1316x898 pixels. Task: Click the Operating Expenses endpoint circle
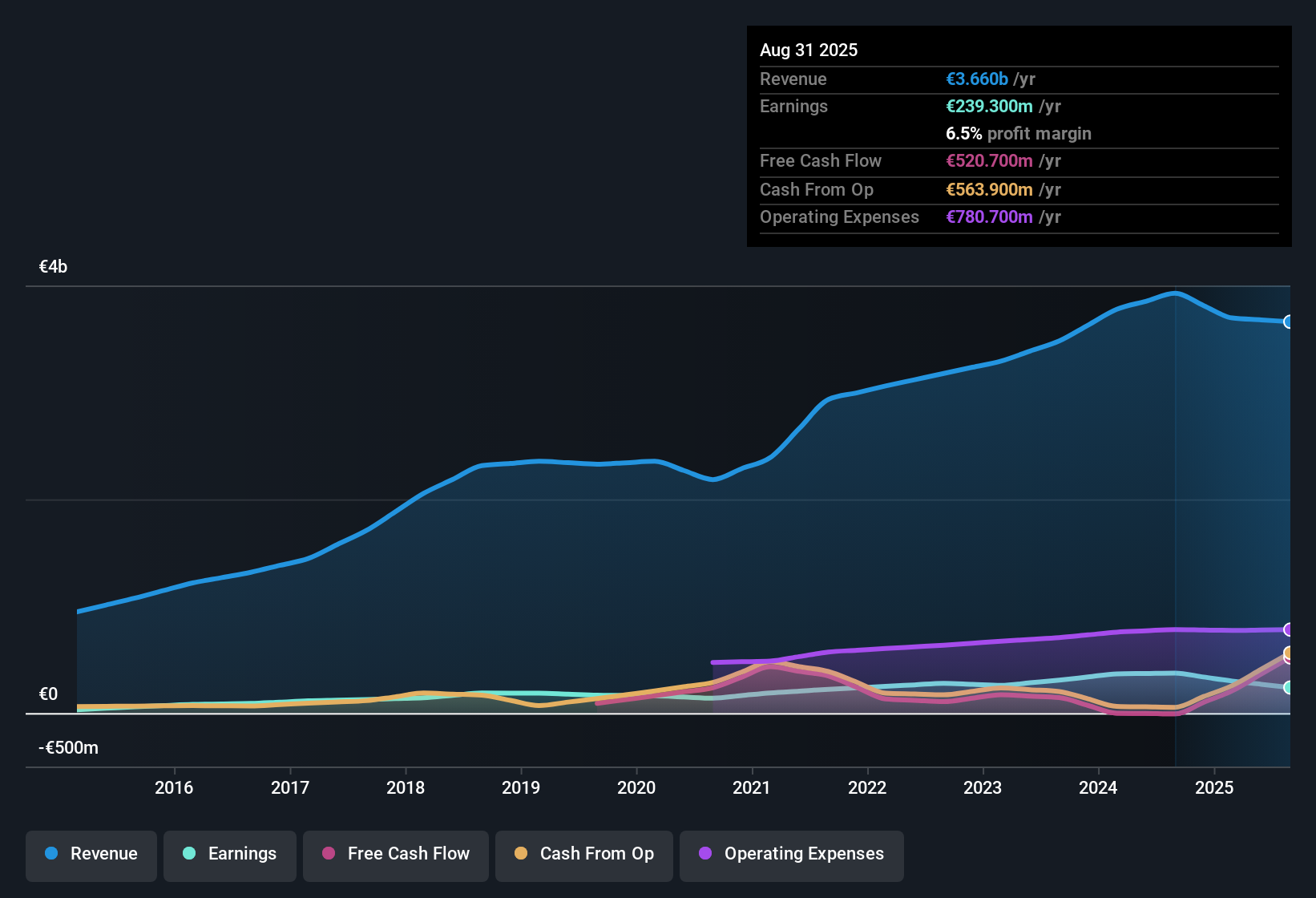tap(1289, 630)
